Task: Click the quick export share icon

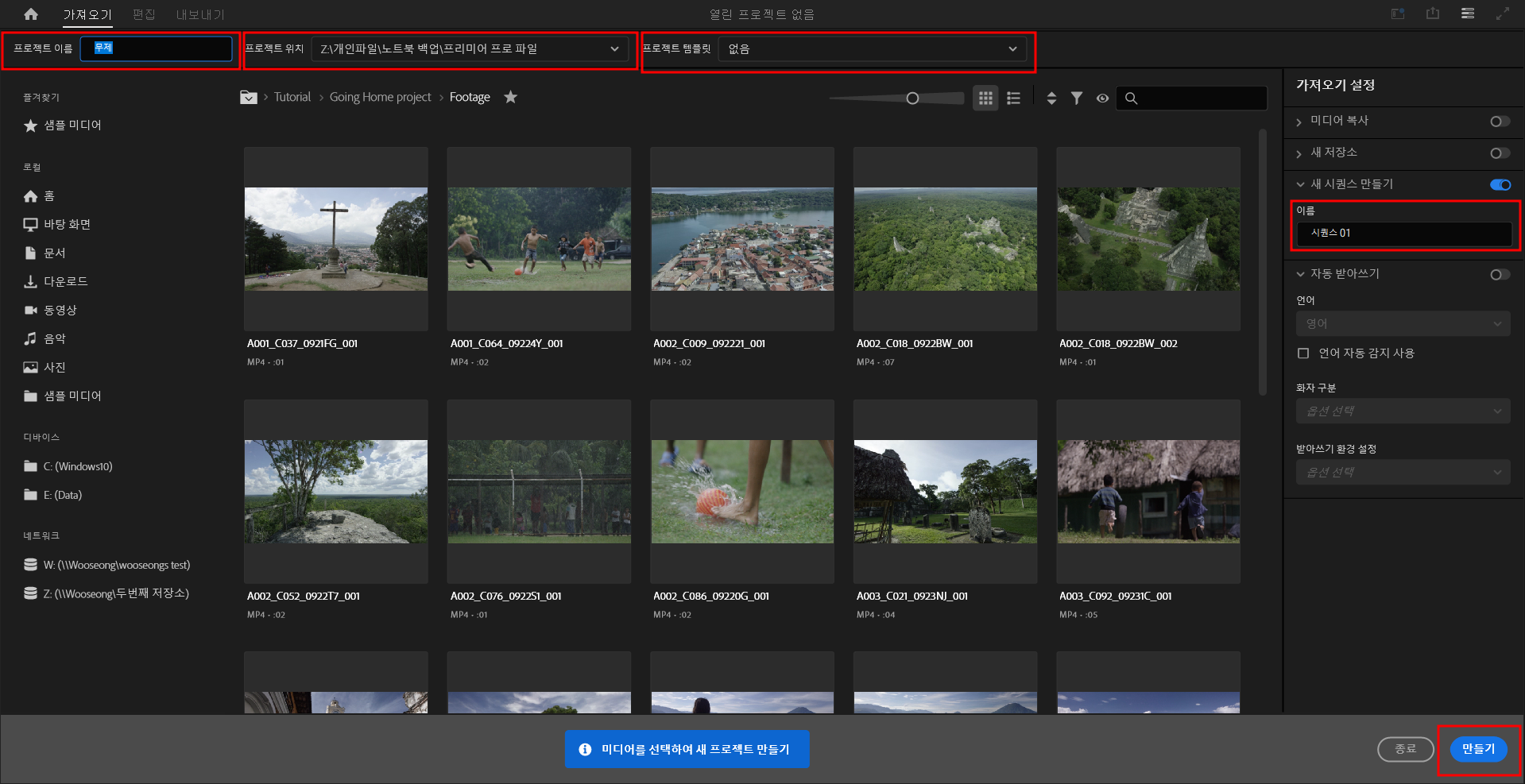Action: point(1433,14)
